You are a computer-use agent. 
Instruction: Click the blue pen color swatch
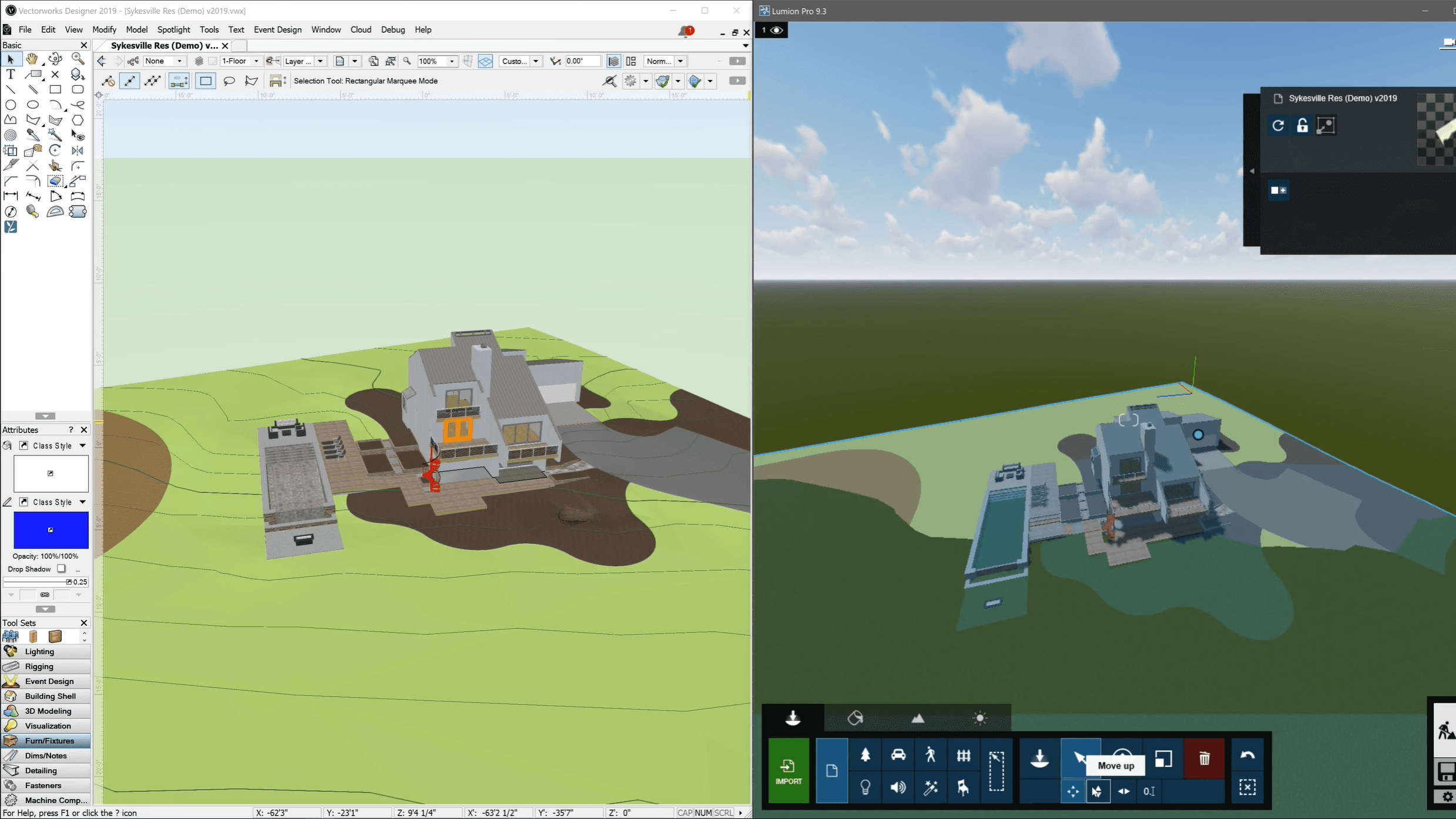tap(51, 530)
